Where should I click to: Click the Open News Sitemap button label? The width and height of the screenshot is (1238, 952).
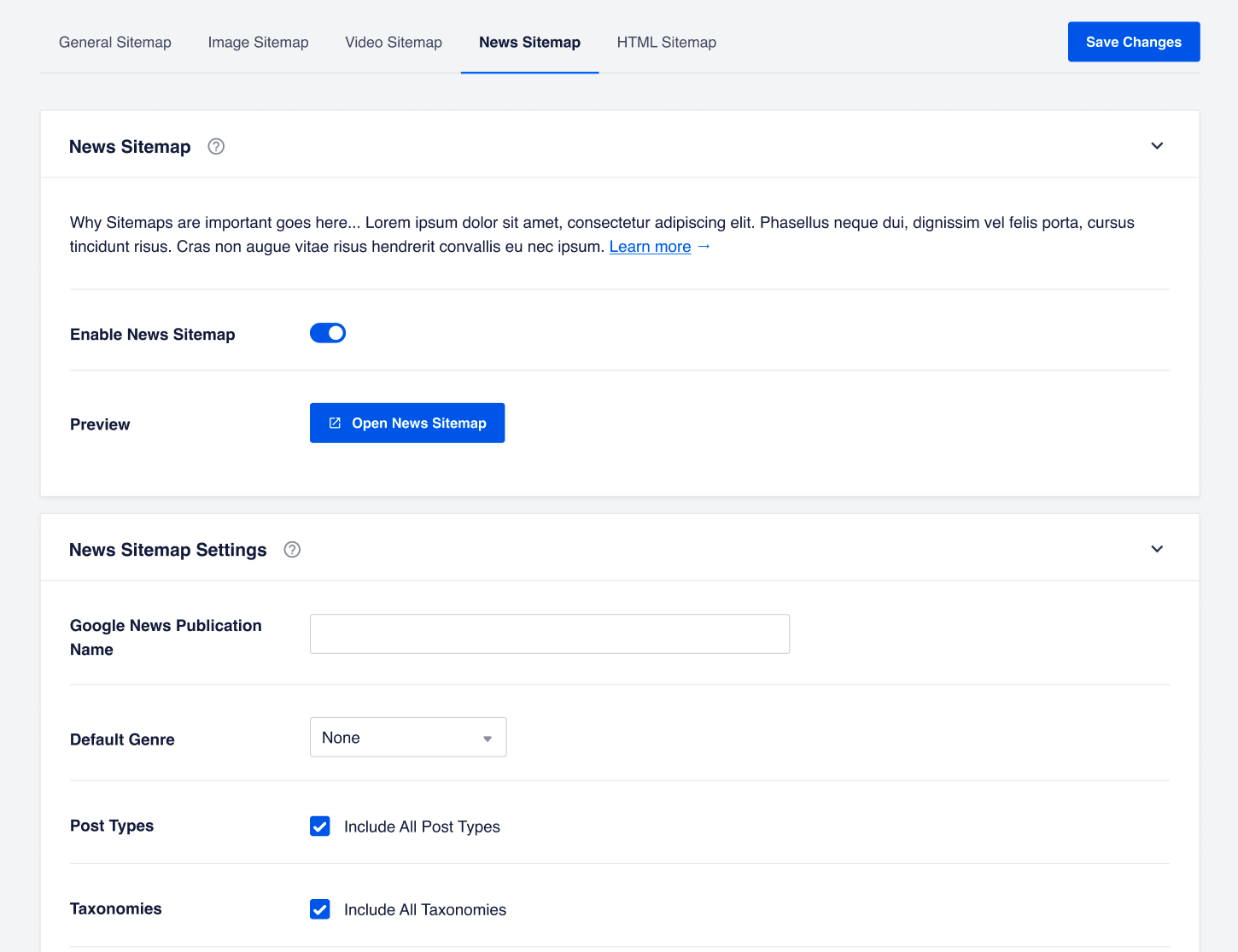[418, 423]
